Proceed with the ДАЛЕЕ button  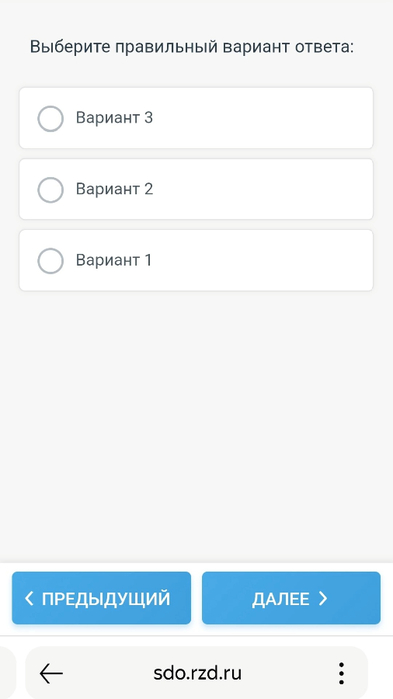291,598
